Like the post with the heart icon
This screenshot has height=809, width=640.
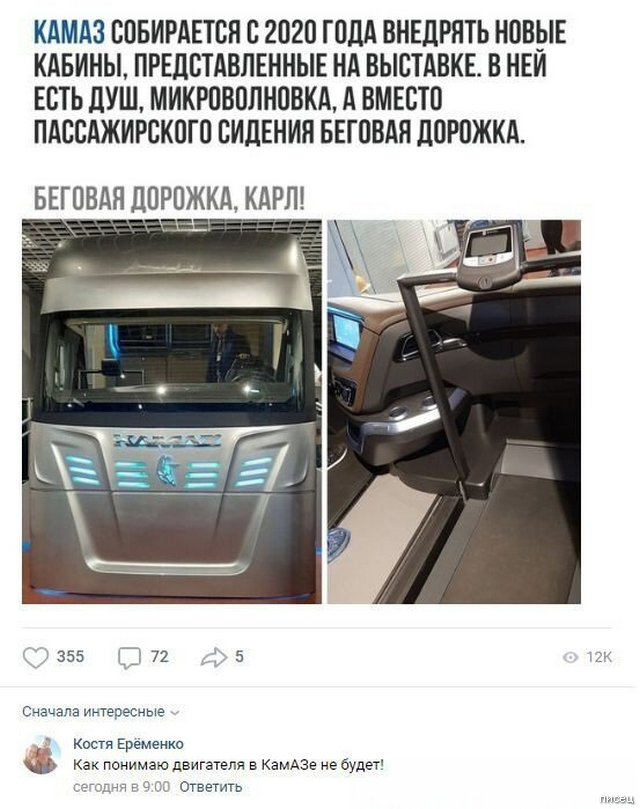pyautogui.click(x=36, y=657)
